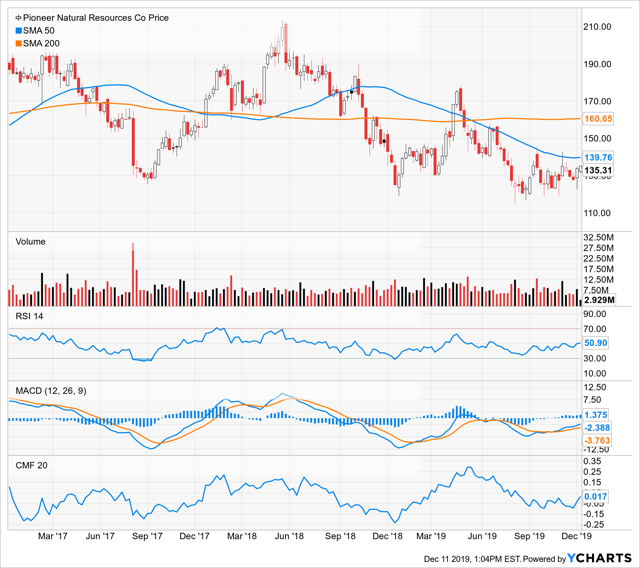Click the Dec '18 date axis label
The height and width of the screenshot is (568, 640).
387,536
